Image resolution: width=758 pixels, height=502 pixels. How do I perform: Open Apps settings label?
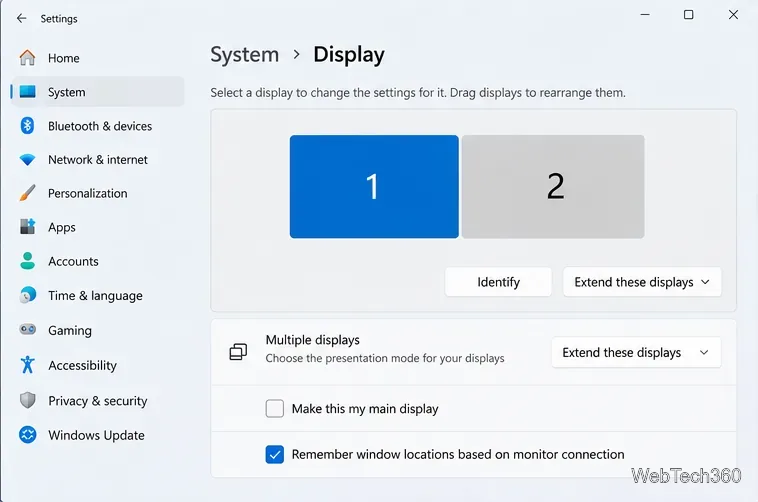tap(61, 227)
